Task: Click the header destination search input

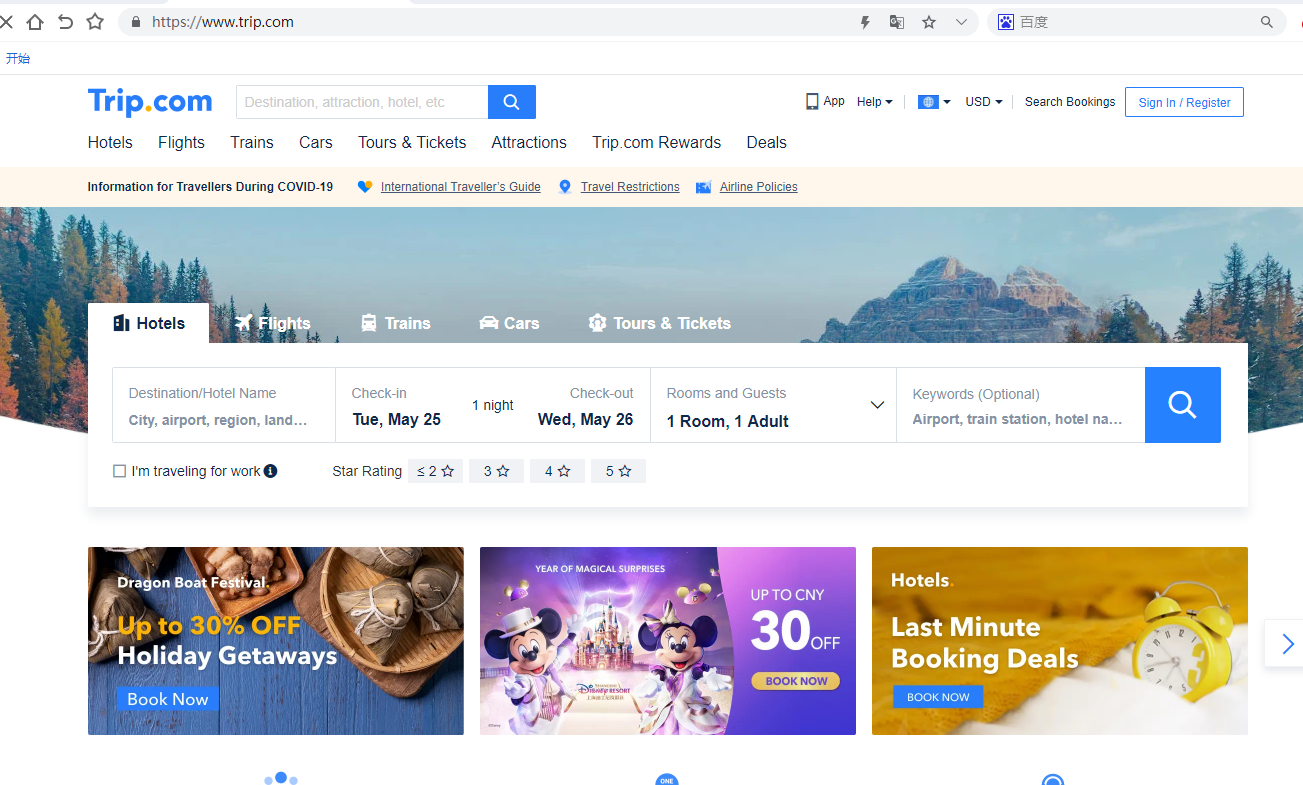Action: (x=362, y=102)
